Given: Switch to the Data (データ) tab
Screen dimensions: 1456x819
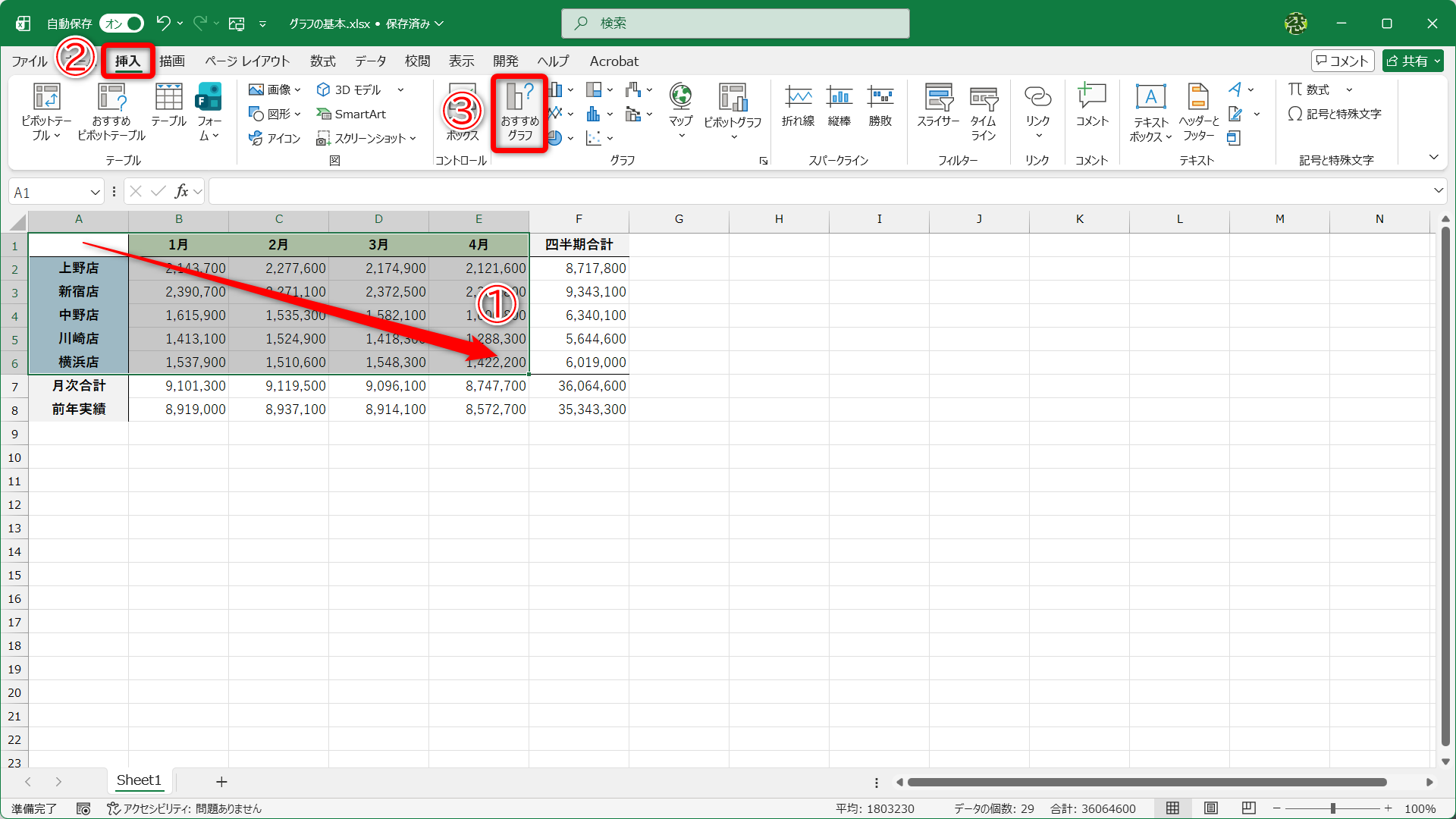Looking at the screenshot, I should (370, 61).
